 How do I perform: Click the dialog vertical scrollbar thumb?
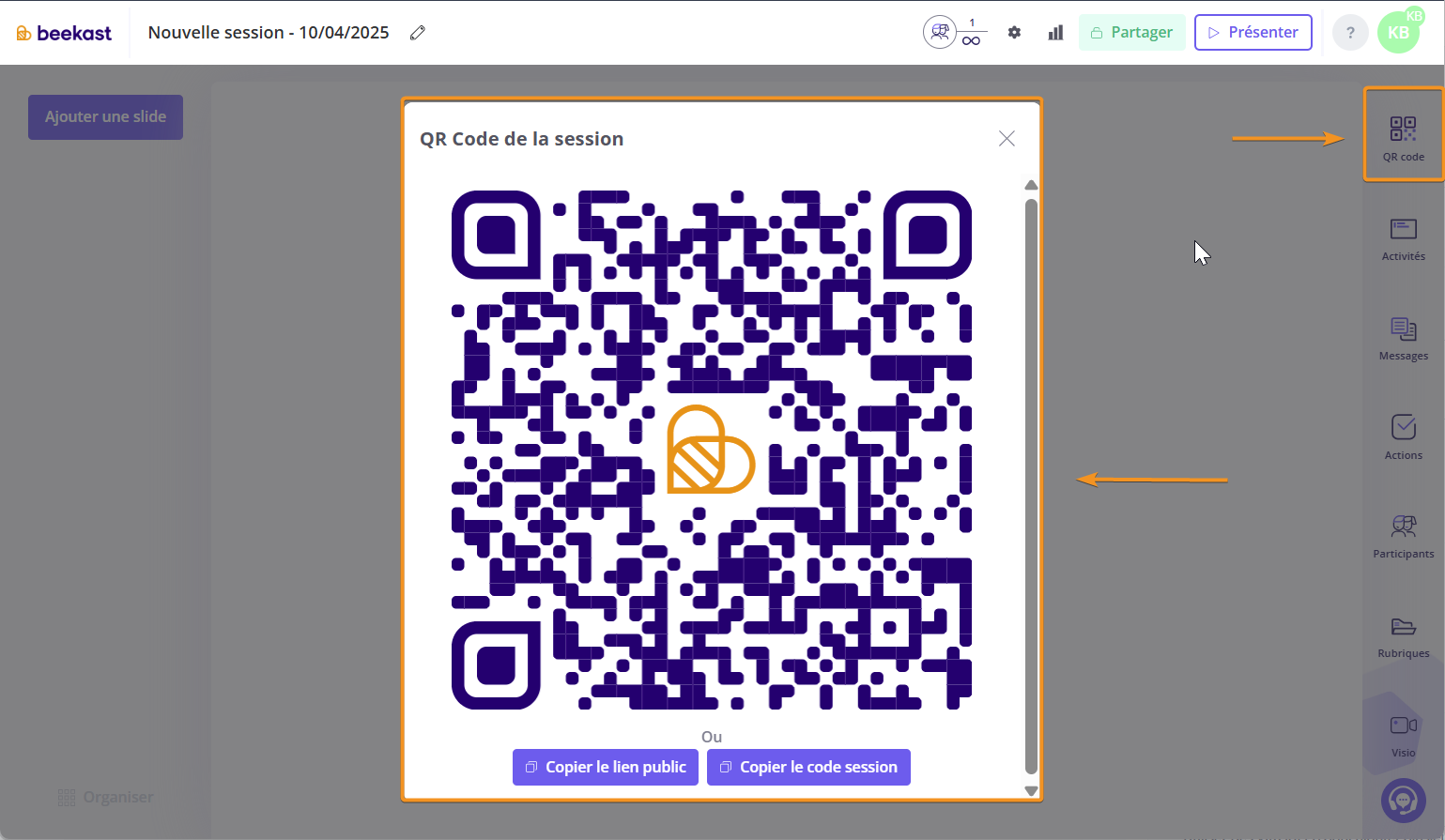(1031, 486)
